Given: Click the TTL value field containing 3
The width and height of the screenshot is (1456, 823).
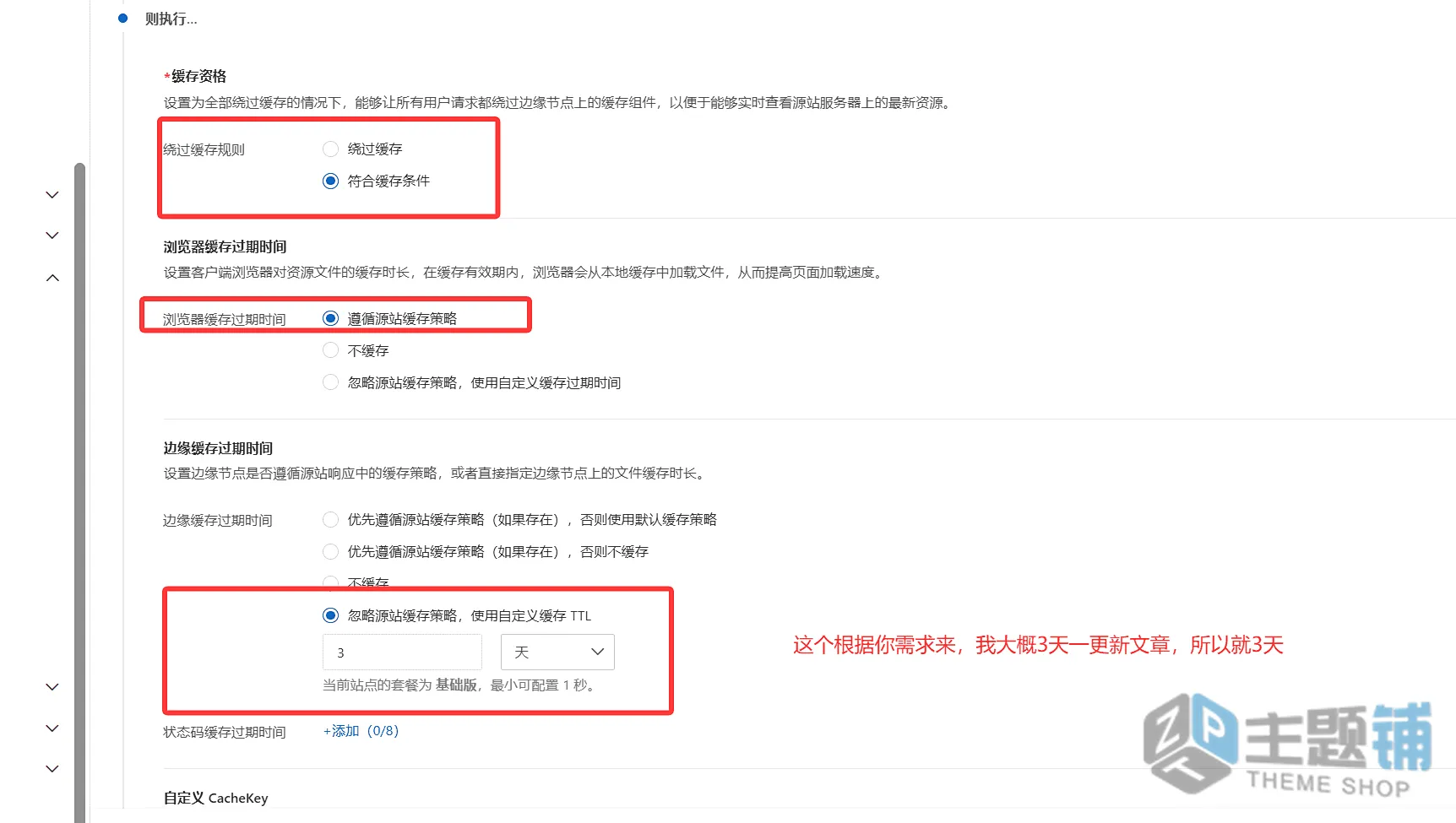Looking at the screenshot, I should pos(402,652).
